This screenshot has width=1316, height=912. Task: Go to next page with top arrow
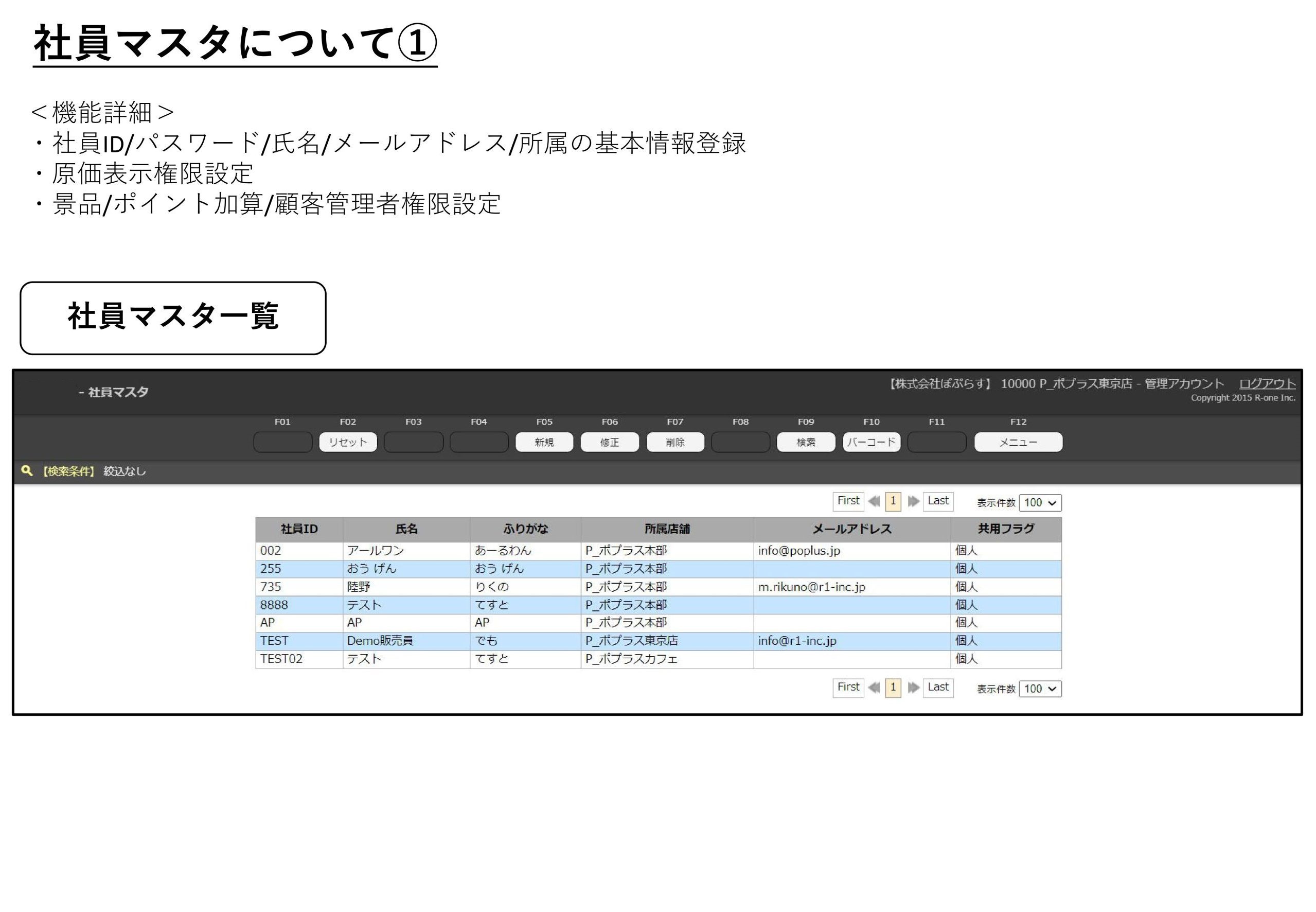click(913, 501)
